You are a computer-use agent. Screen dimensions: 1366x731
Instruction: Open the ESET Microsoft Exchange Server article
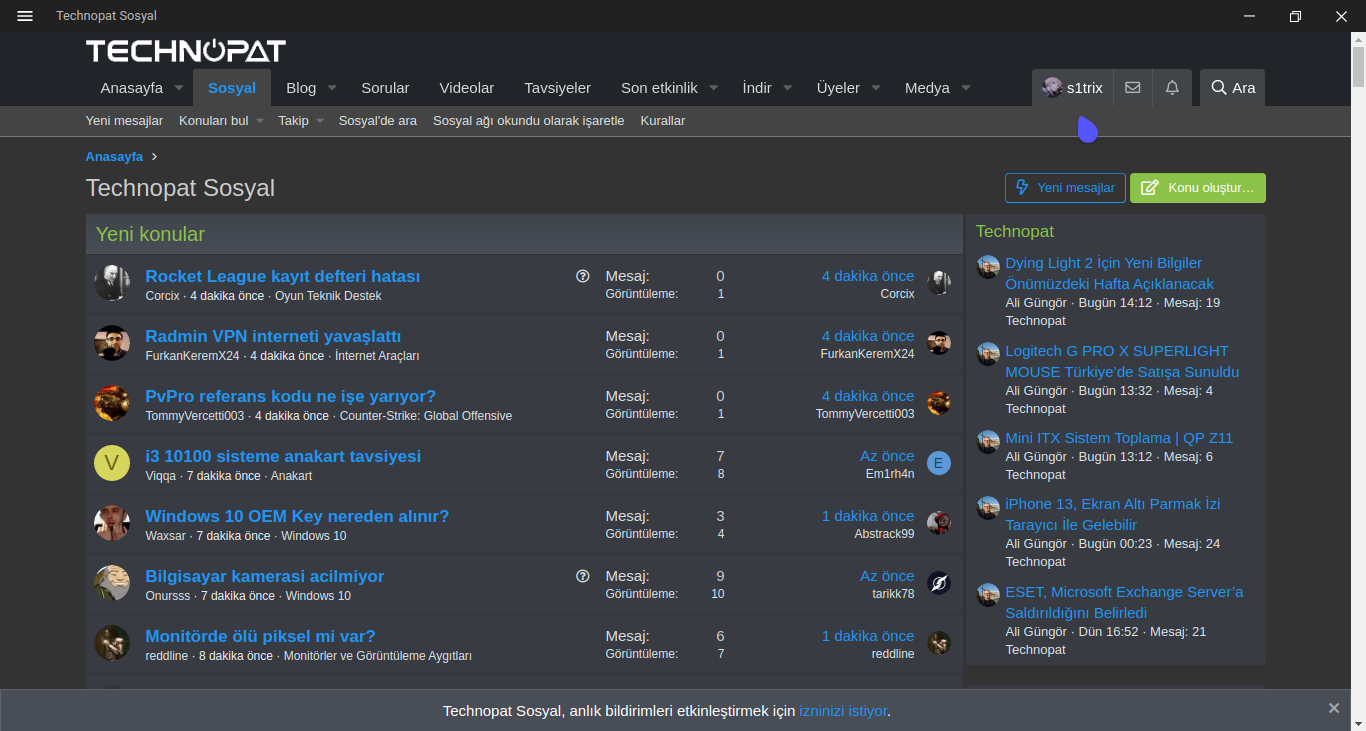(1124, 602)
